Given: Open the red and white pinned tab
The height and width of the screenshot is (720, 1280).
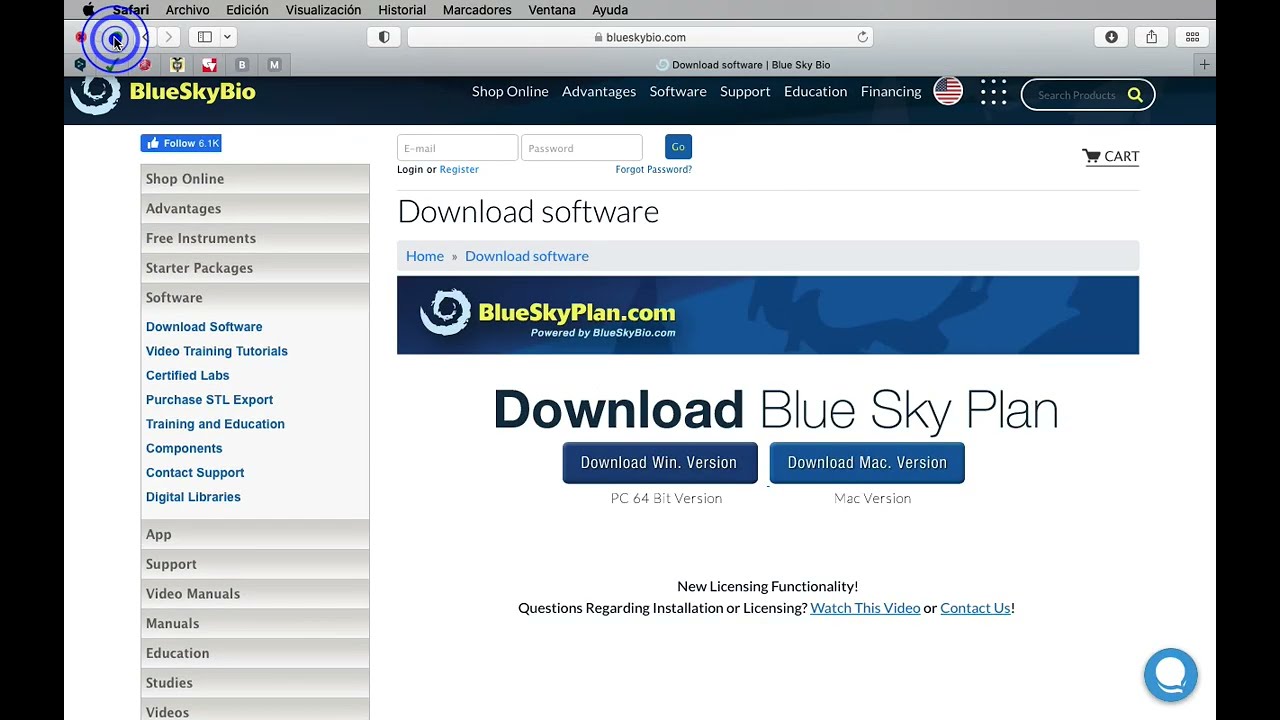Looking at the screenshot, I should click(x=209, y=65).
